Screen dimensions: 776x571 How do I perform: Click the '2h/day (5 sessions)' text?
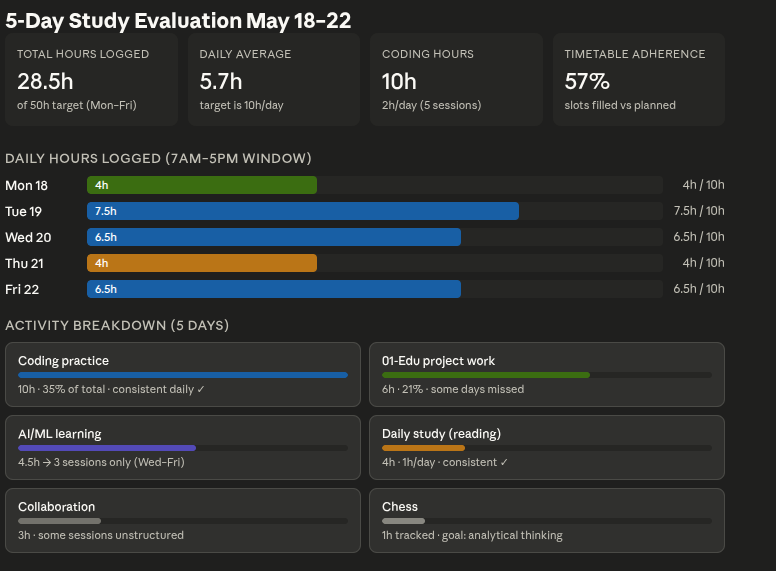[x=432, y=105]
